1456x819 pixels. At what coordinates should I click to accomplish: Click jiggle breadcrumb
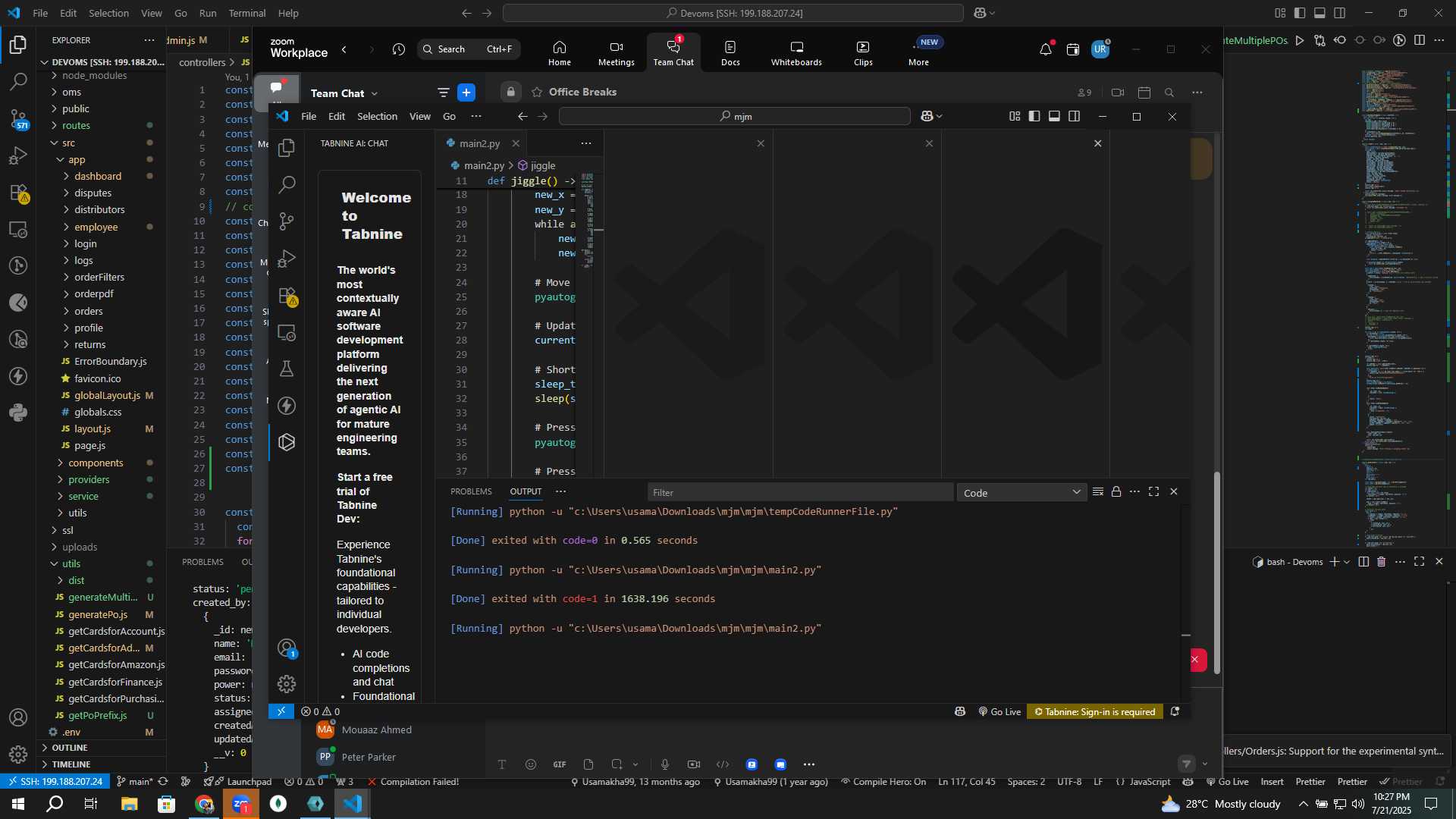coord(543,165)
